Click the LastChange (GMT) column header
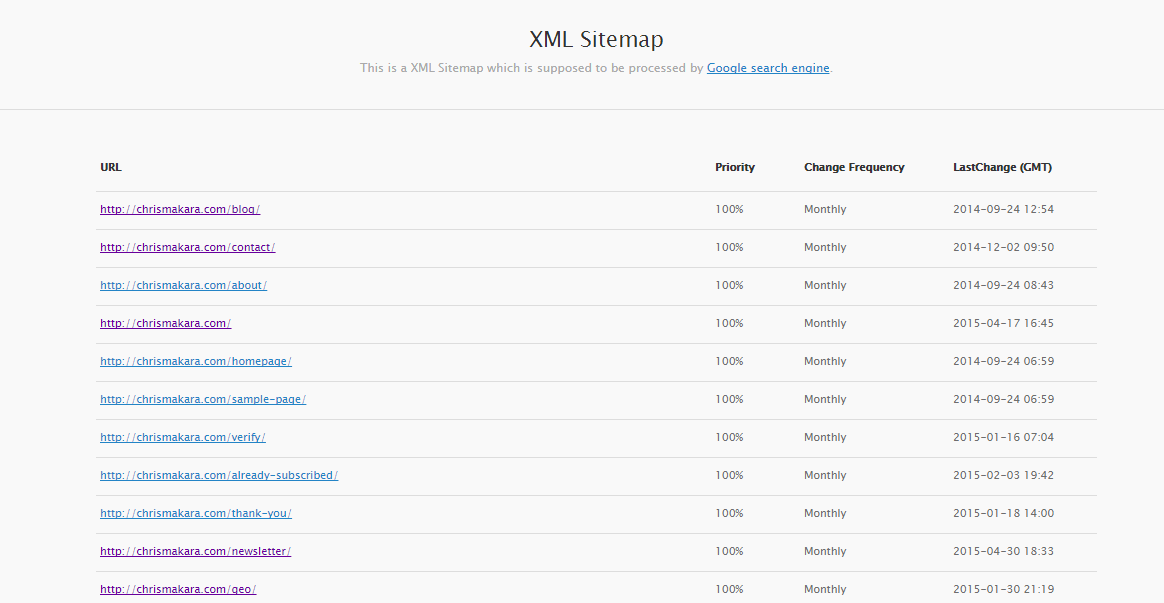The height and width of the screenshot is (603, 1164). point(1002,167)
